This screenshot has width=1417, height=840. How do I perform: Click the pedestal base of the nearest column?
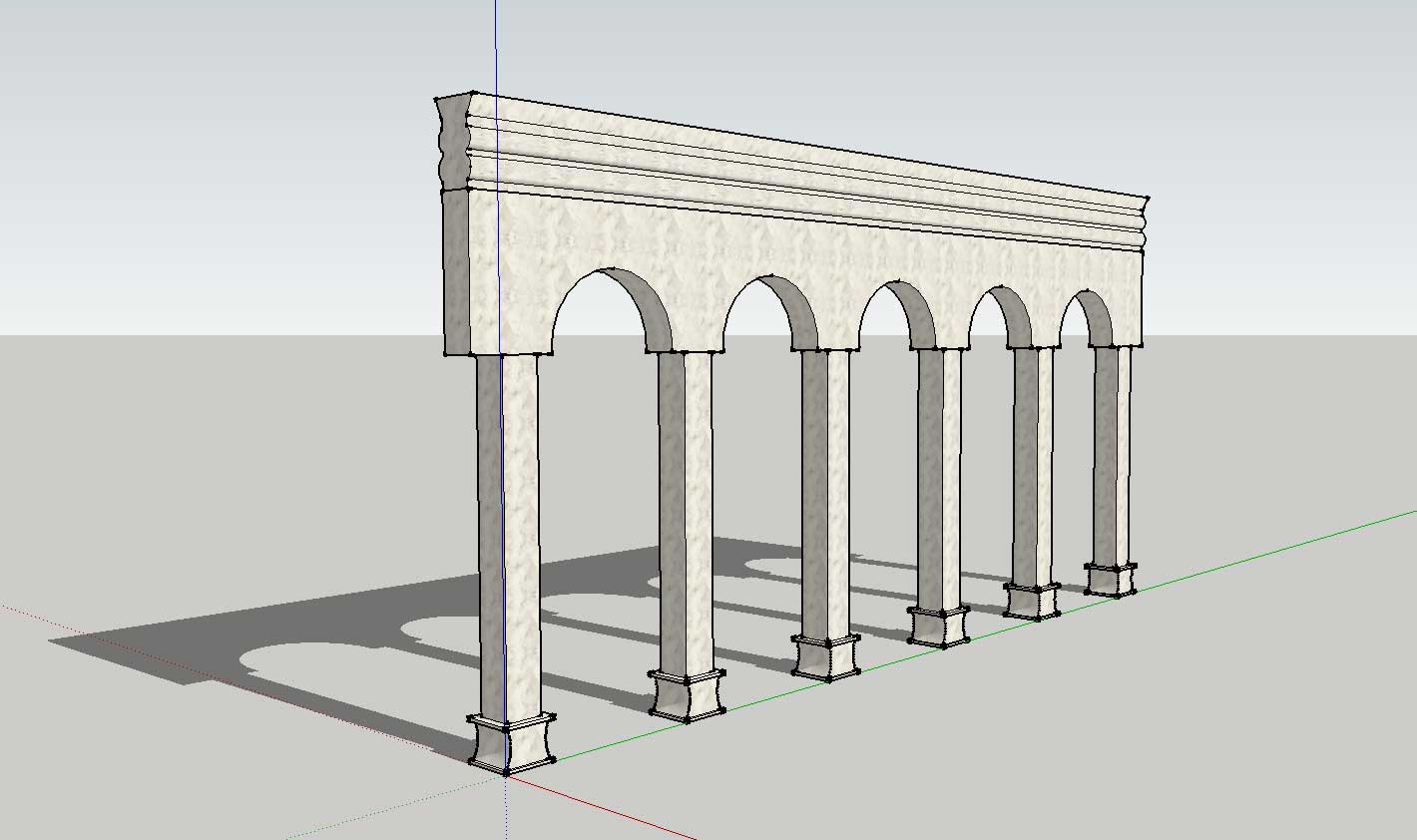(512, 743)
